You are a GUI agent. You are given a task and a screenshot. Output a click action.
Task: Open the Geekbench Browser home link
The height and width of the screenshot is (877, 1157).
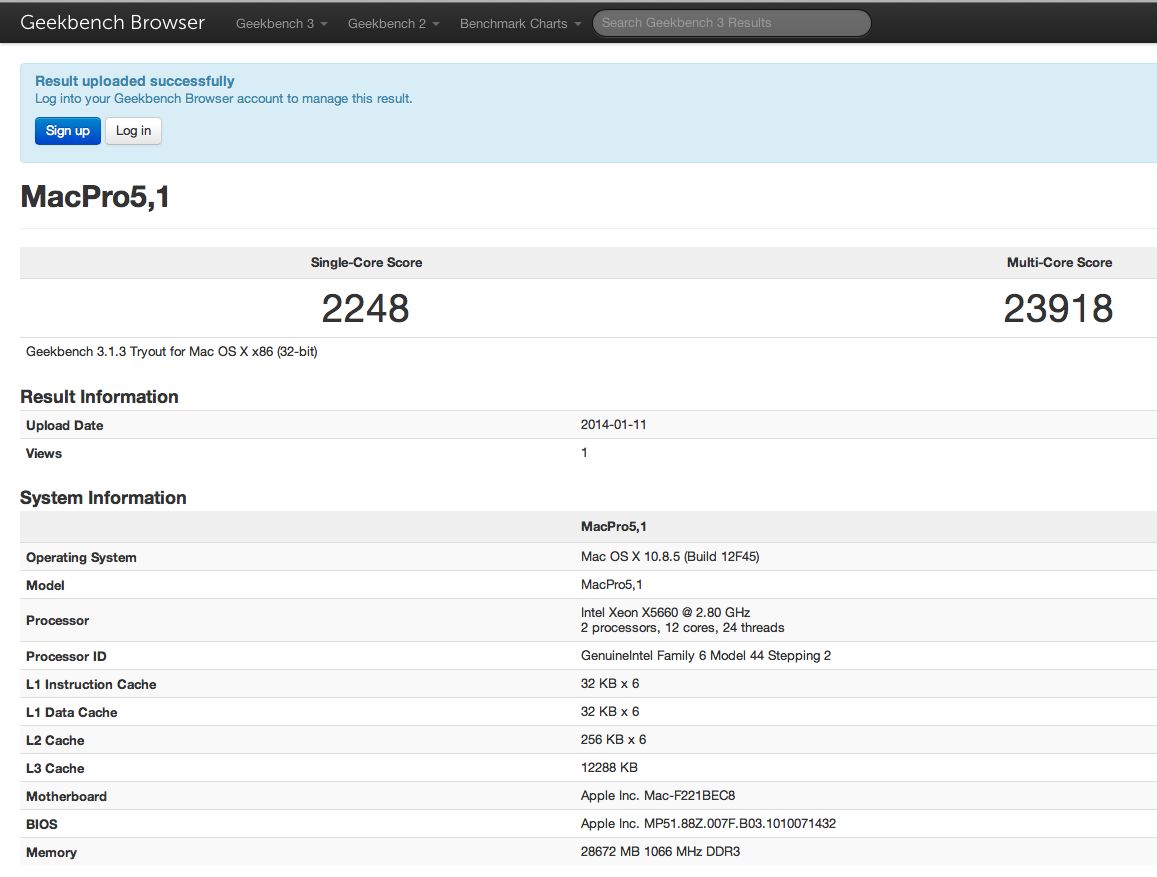[112, 23]
